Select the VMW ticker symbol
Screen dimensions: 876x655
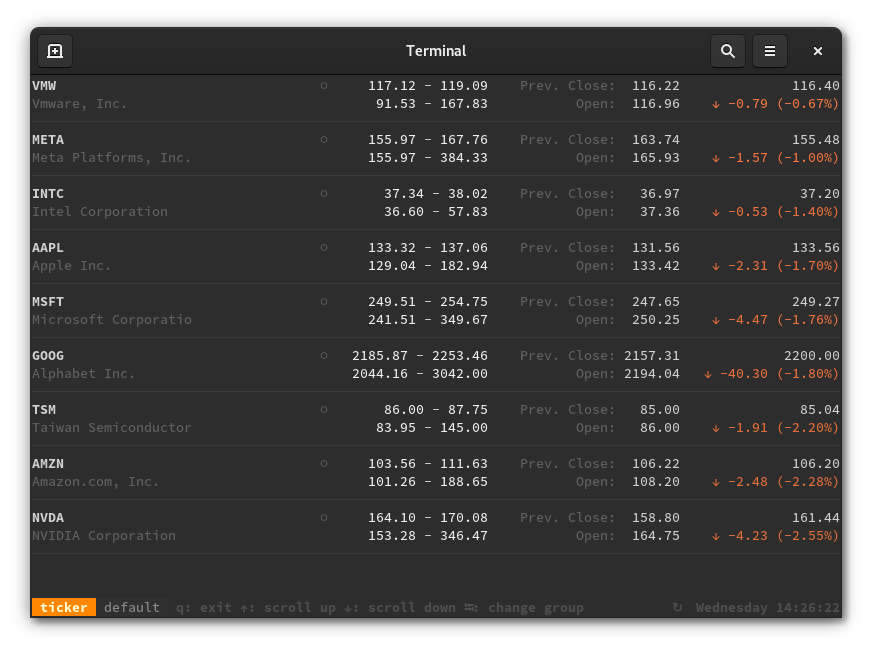click(44, 86)
